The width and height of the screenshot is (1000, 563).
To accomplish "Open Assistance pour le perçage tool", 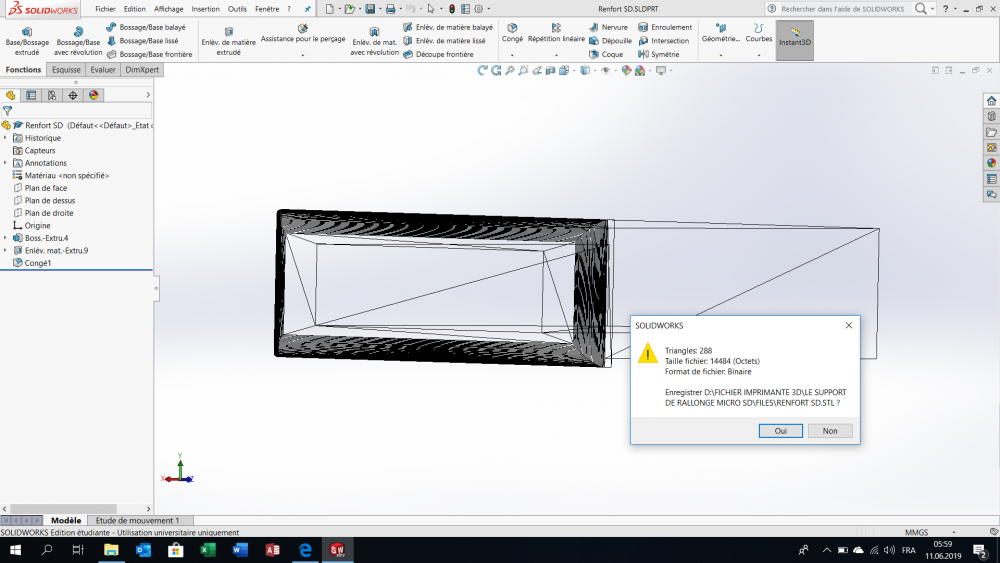I will point(303,33).
